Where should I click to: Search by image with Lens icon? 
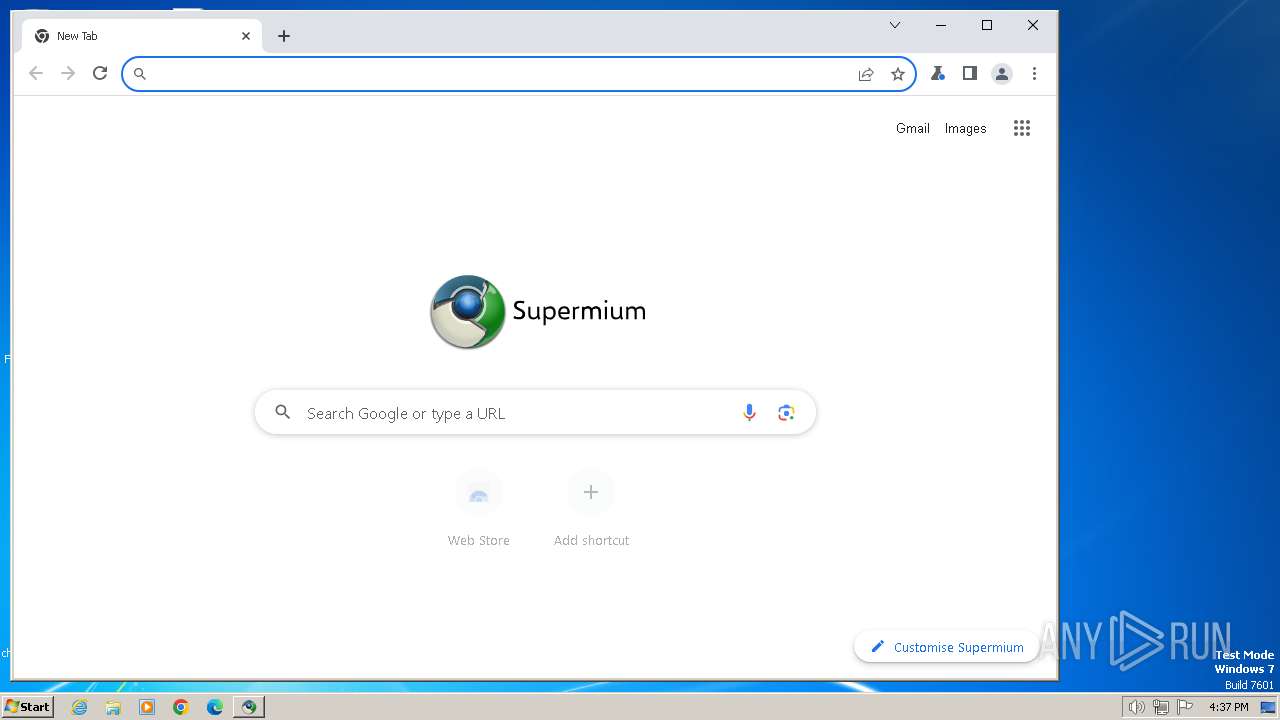(786, 413)
